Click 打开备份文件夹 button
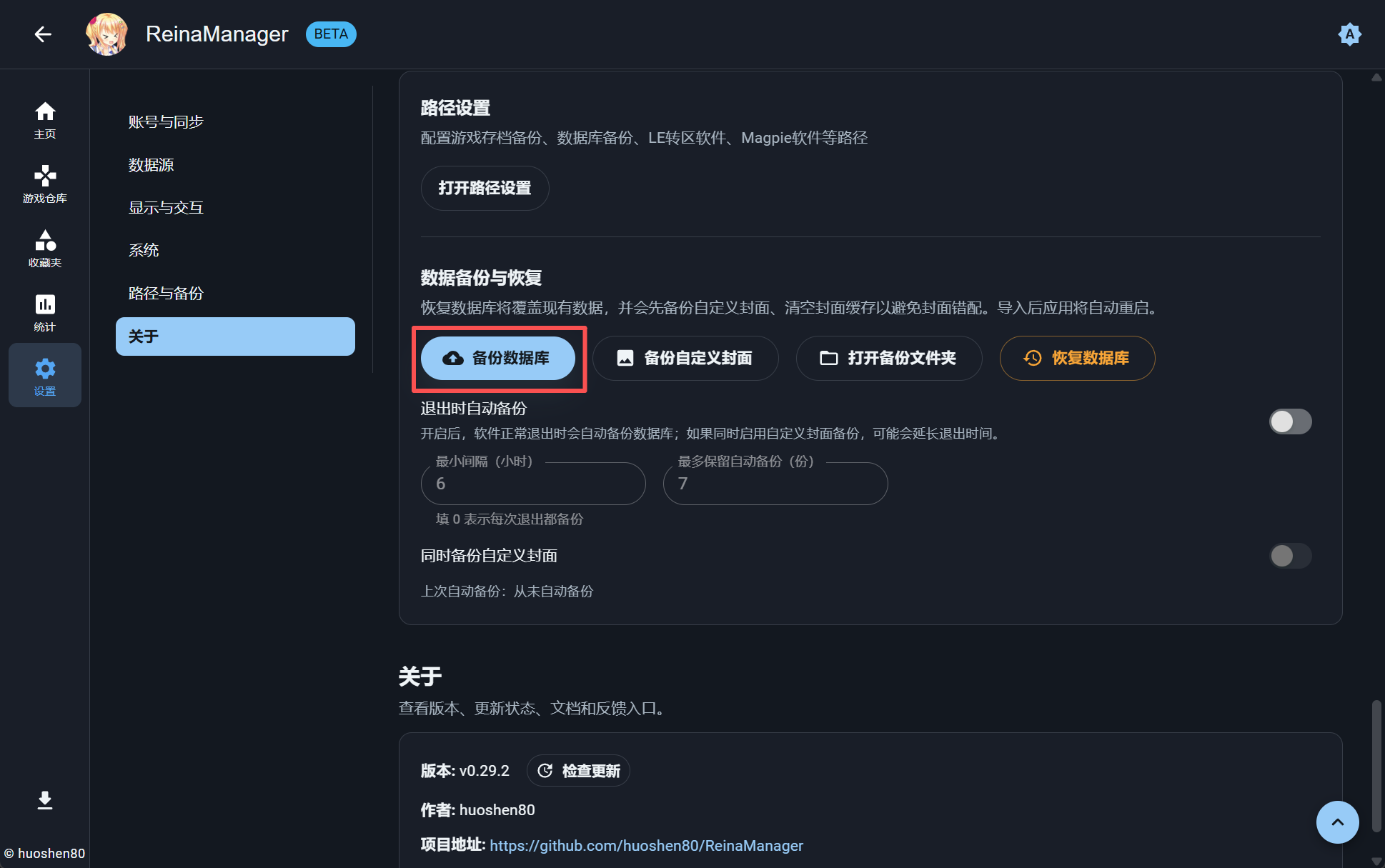 (x=888, y=358)
